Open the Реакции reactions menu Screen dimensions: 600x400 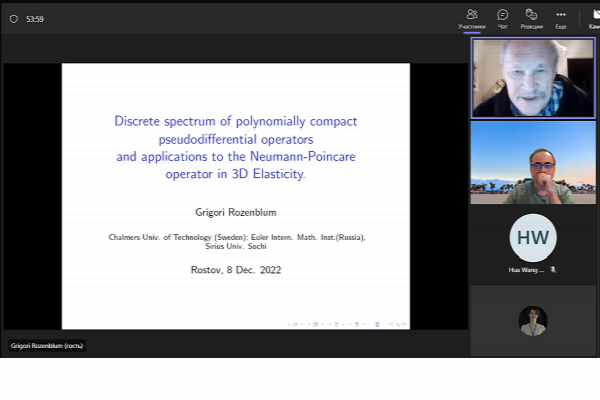532,19
